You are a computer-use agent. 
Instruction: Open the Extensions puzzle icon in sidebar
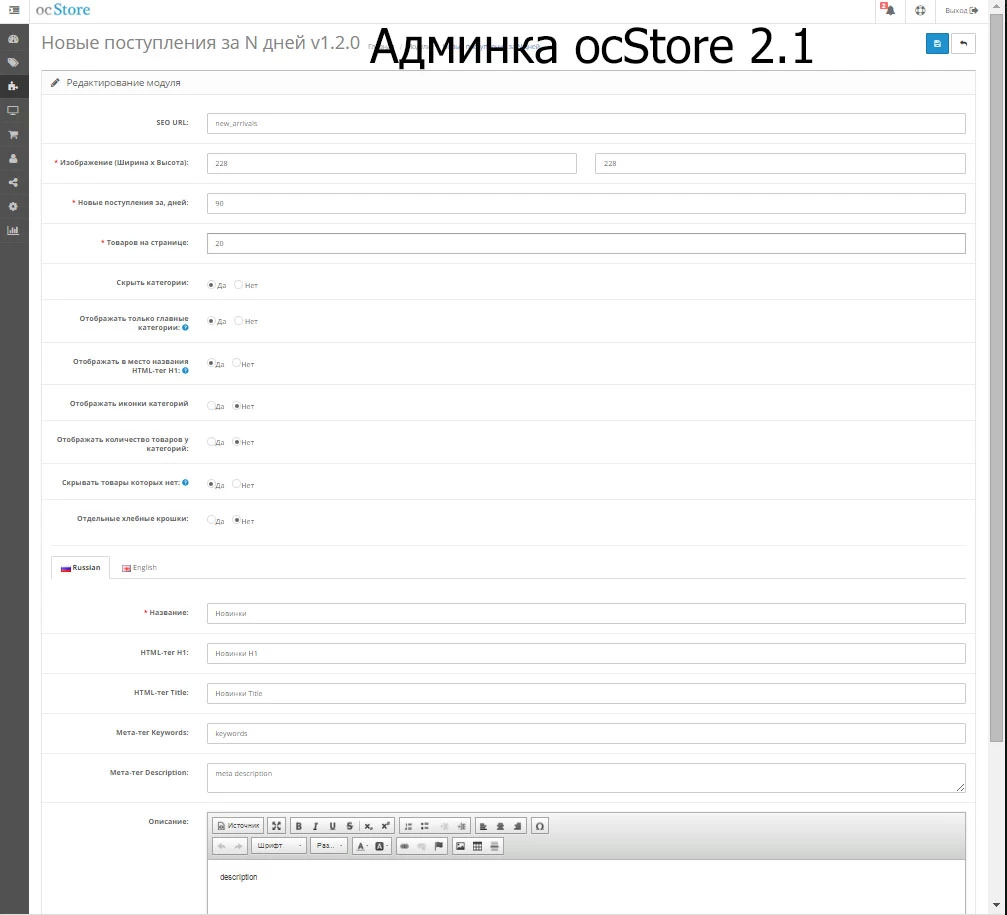[13, 86]
